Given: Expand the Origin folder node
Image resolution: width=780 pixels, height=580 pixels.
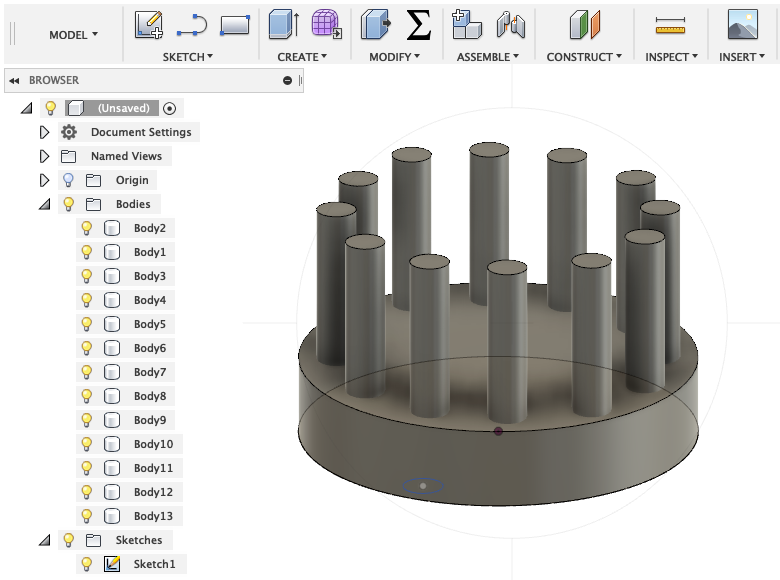Looking at the screenshot, I should coord(44,180).
